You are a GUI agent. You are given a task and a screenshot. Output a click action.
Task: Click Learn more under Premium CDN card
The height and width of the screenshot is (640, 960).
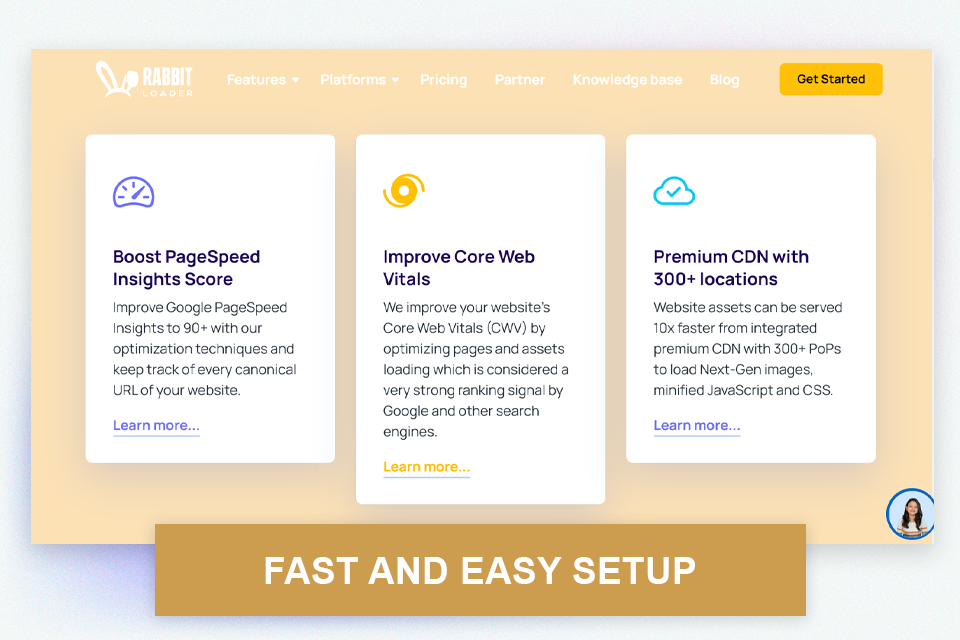tap(696, 425)
